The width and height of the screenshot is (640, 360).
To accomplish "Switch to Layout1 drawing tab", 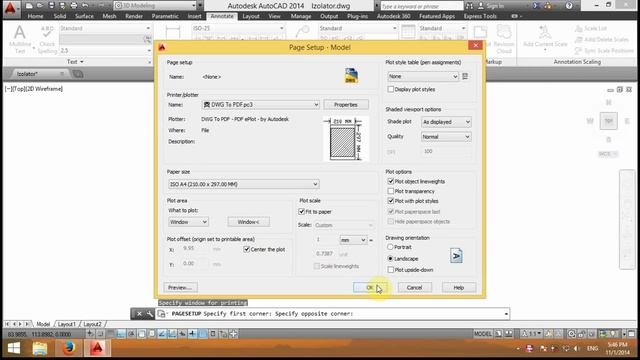I will coord(67,324).
